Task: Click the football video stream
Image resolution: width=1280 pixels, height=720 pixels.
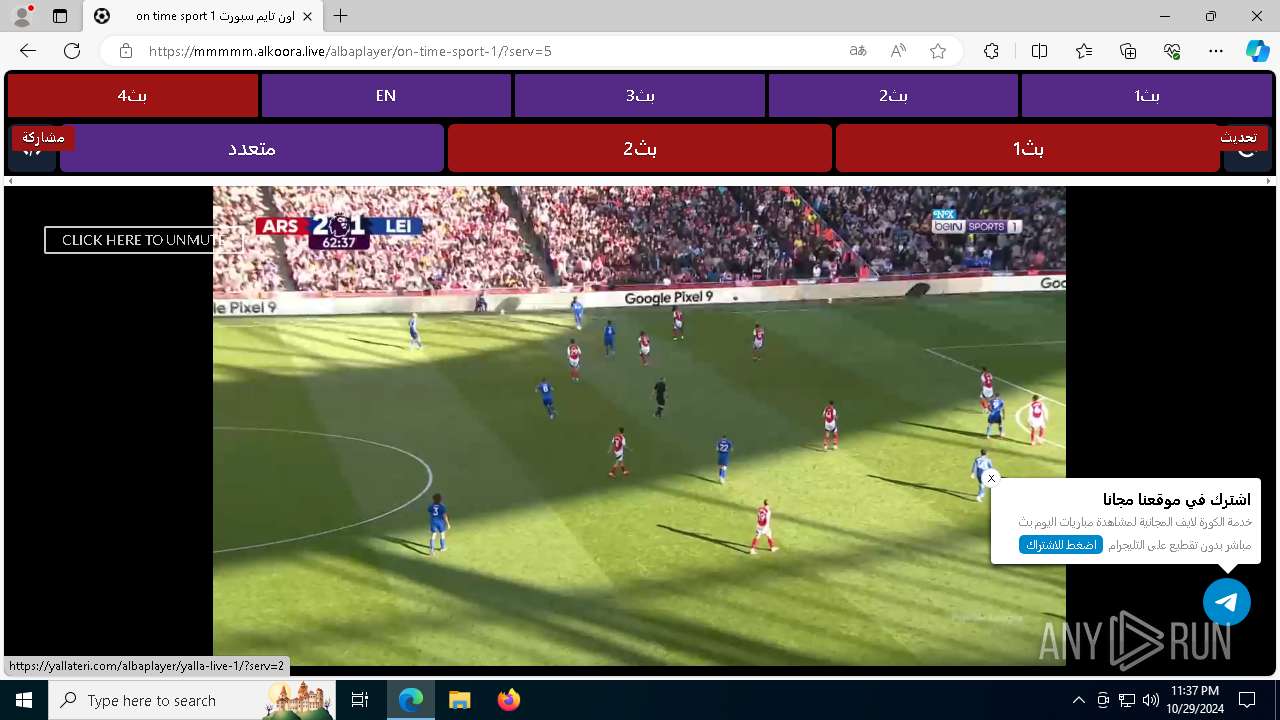Action: click(x=639, y=425)
